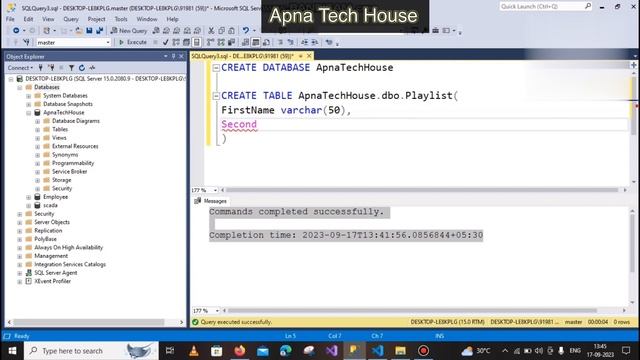Click Display Estimated Execution Plan icon
Viewport: 640px width, 360px height.
(176, 42)
